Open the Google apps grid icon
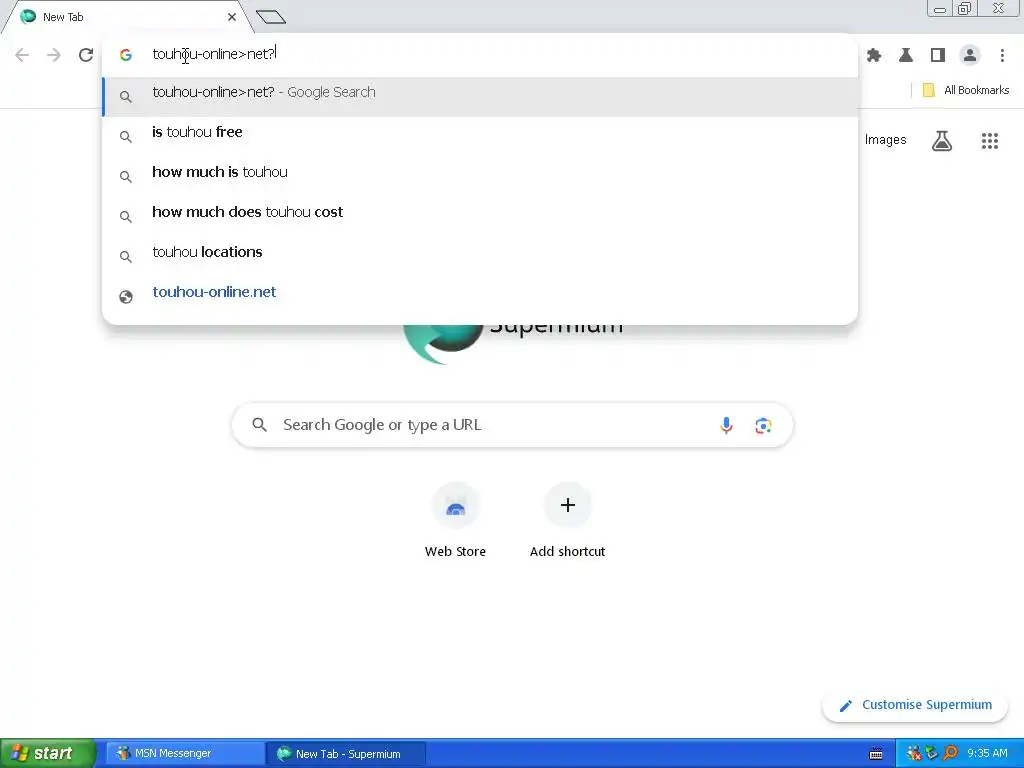The width and height of the screenshot is (1024, 768). point(989,140)
